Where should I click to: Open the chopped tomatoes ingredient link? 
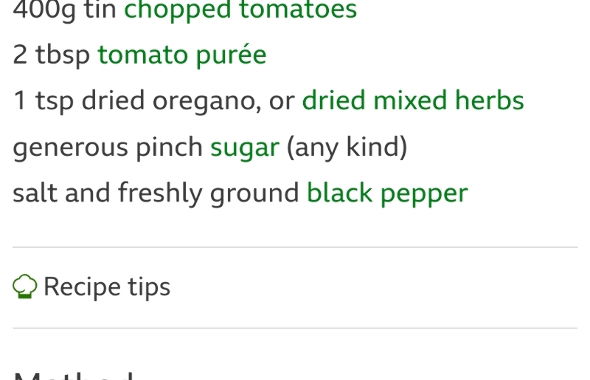point(240,9)
